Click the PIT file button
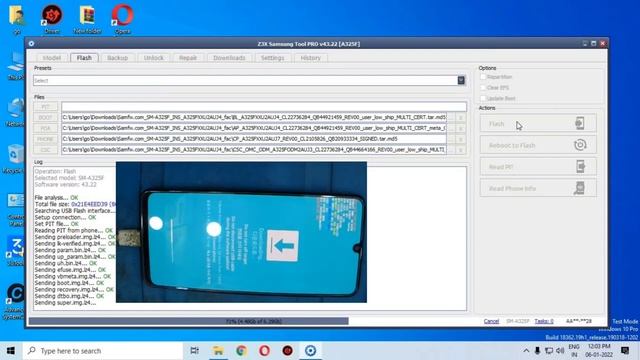Screen dimensions: 640x360 46,107
